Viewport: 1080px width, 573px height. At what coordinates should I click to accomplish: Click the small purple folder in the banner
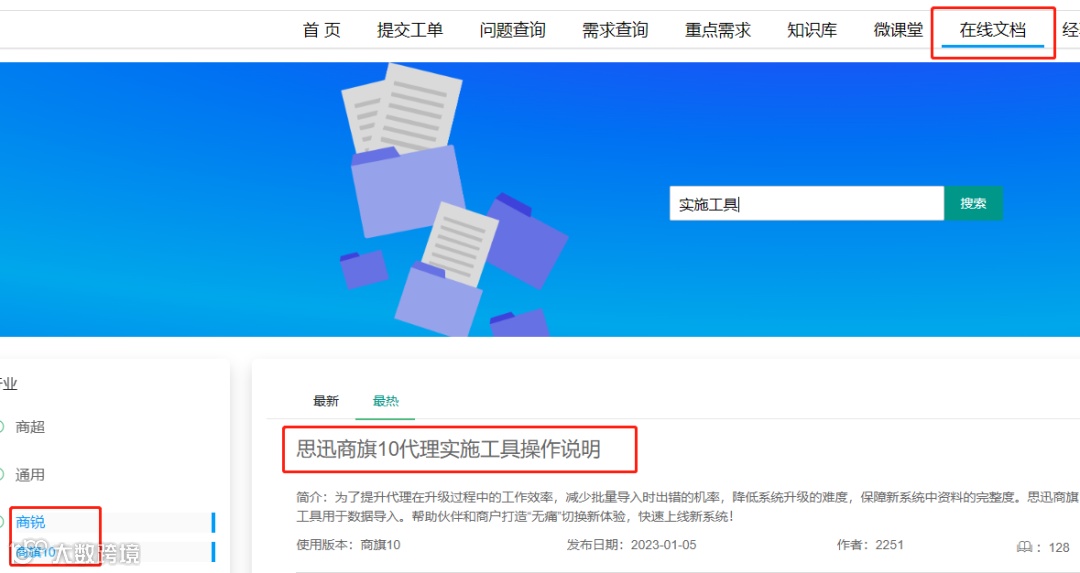point(364,268)
